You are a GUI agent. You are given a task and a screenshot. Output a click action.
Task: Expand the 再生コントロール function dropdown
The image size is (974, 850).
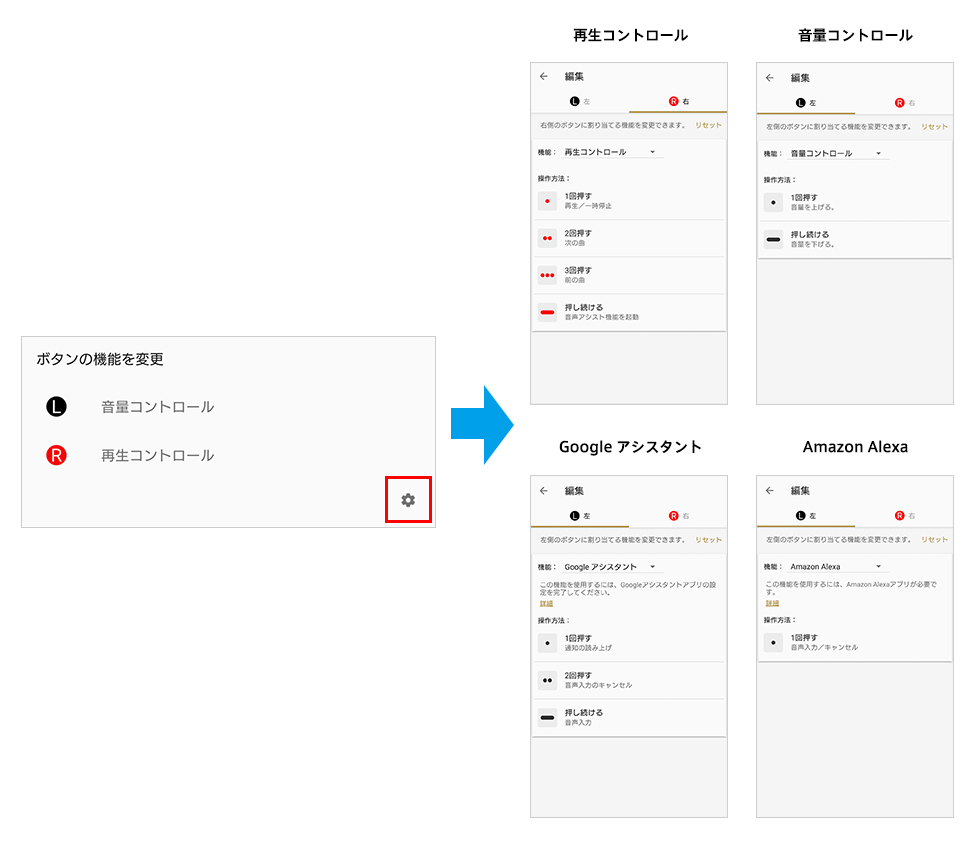(x=652, y=152)
